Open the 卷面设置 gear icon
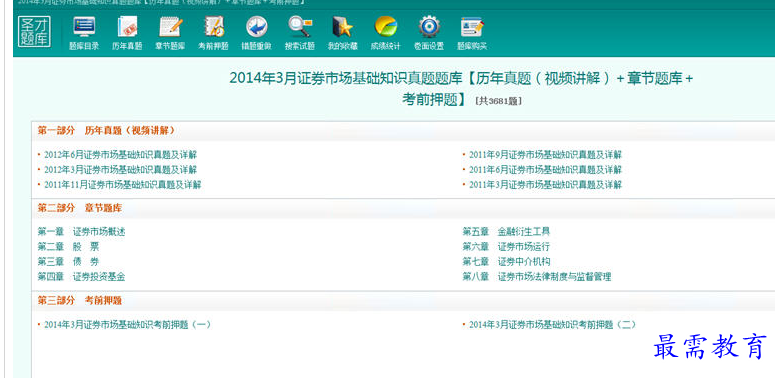The height and width of the screenshot is (378, 775). (x=429, y=27)
